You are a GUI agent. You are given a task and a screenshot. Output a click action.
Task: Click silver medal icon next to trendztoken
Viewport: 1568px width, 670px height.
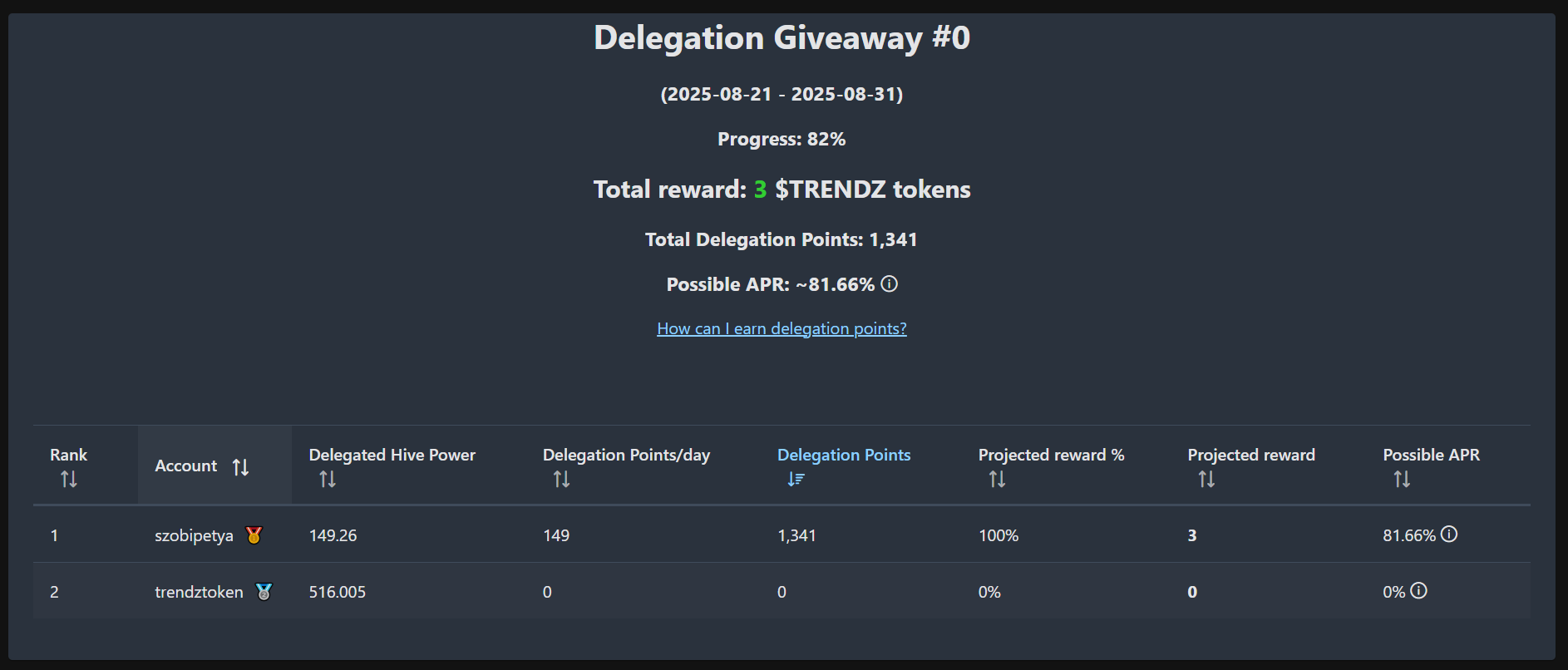coord(264,592)
